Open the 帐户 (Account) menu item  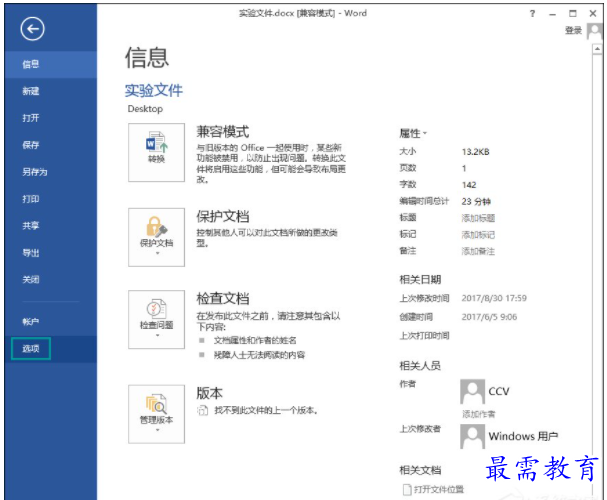point(51,322)
